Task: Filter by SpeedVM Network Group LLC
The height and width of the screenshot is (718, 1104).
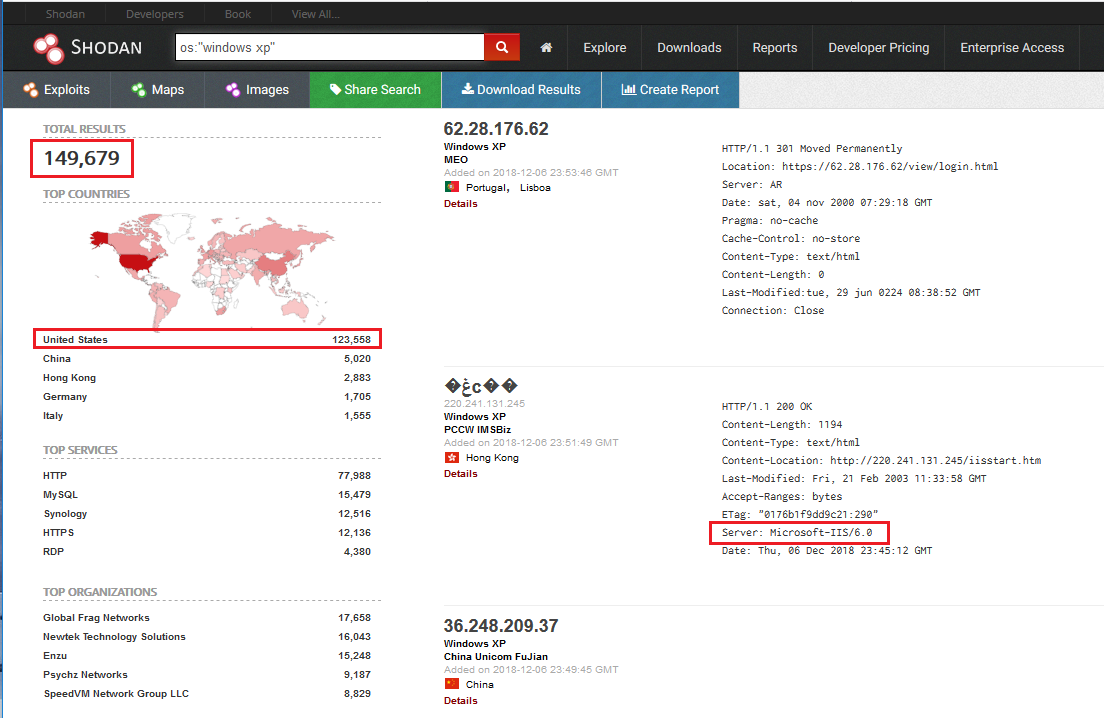Action: coord(207,693)
